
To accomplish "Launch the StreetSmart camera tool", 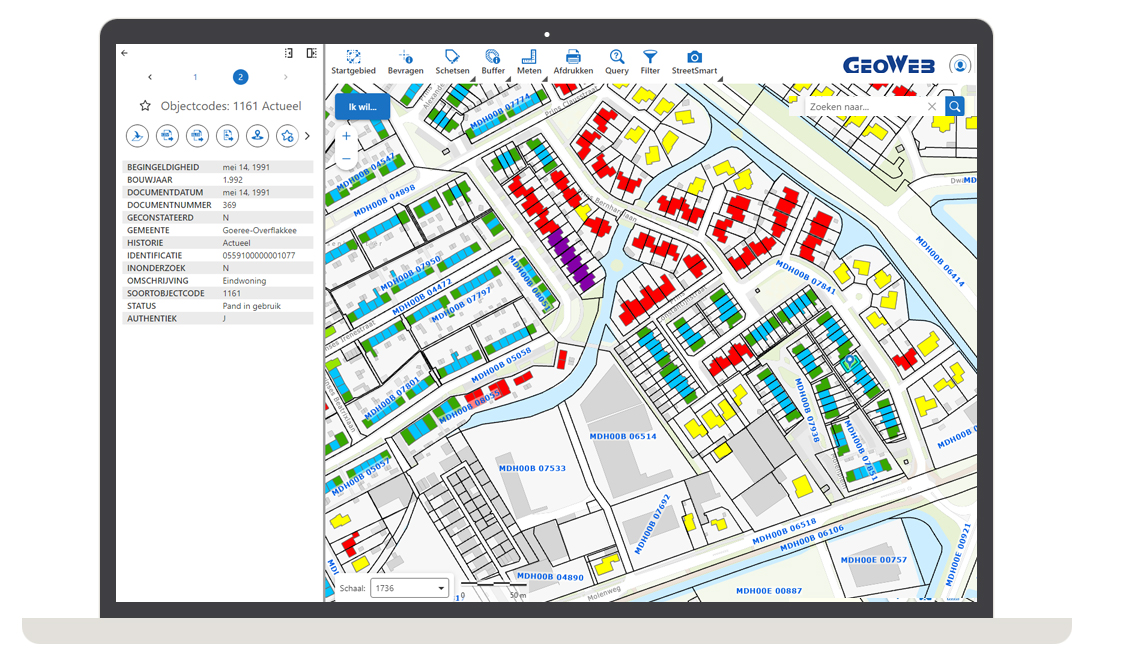I will pos(694,63).
